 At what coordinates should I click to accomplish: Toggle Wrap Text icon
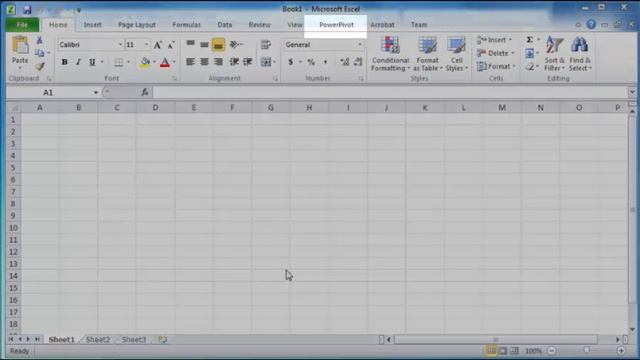coord(266,44)
